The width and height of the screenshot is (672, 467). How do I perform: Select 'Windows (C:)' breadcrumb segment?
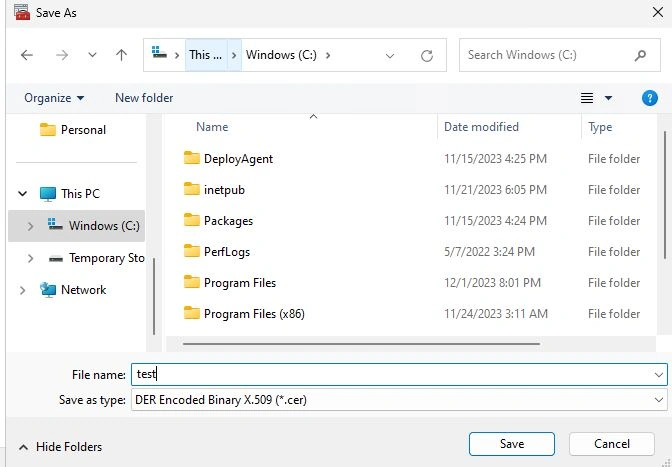tap(281, 55)
